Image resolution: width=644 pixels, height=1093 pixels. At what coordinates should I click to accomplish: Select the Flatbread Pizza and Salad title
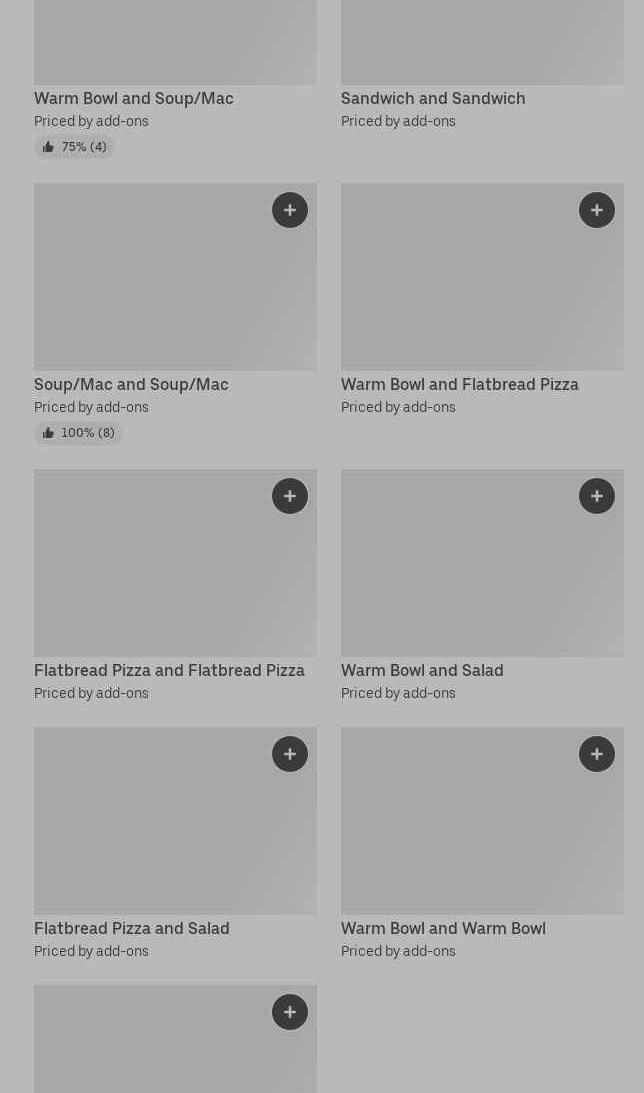[132, 928]
